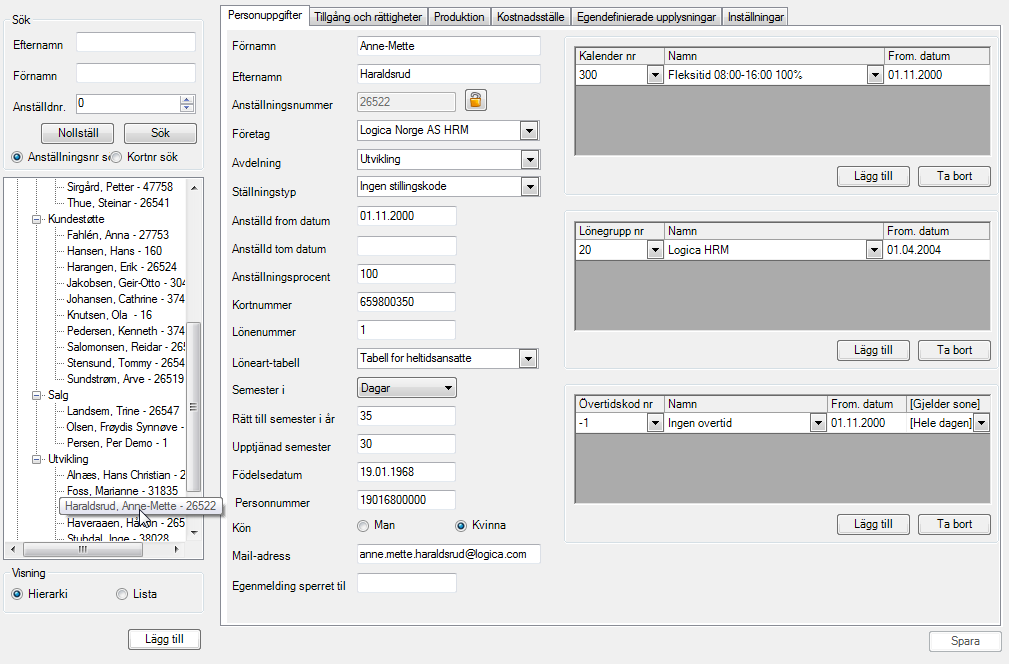The height and width of the screenshot is (664, 1009).
Task: Open the Inställningar tab
Action: tap(755, 17)
